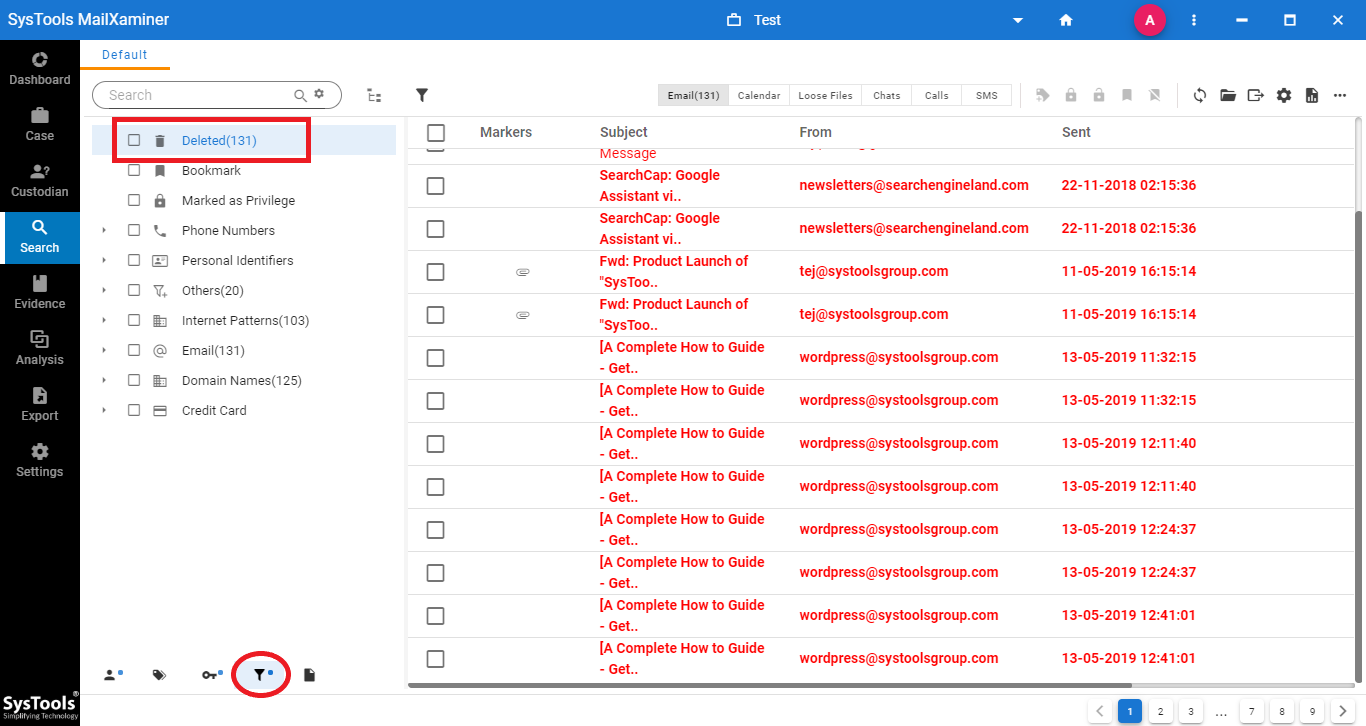This screenshot has height=726, width=1366.
Task: Open Settings from the left sidebar
Action: point(40,460)
